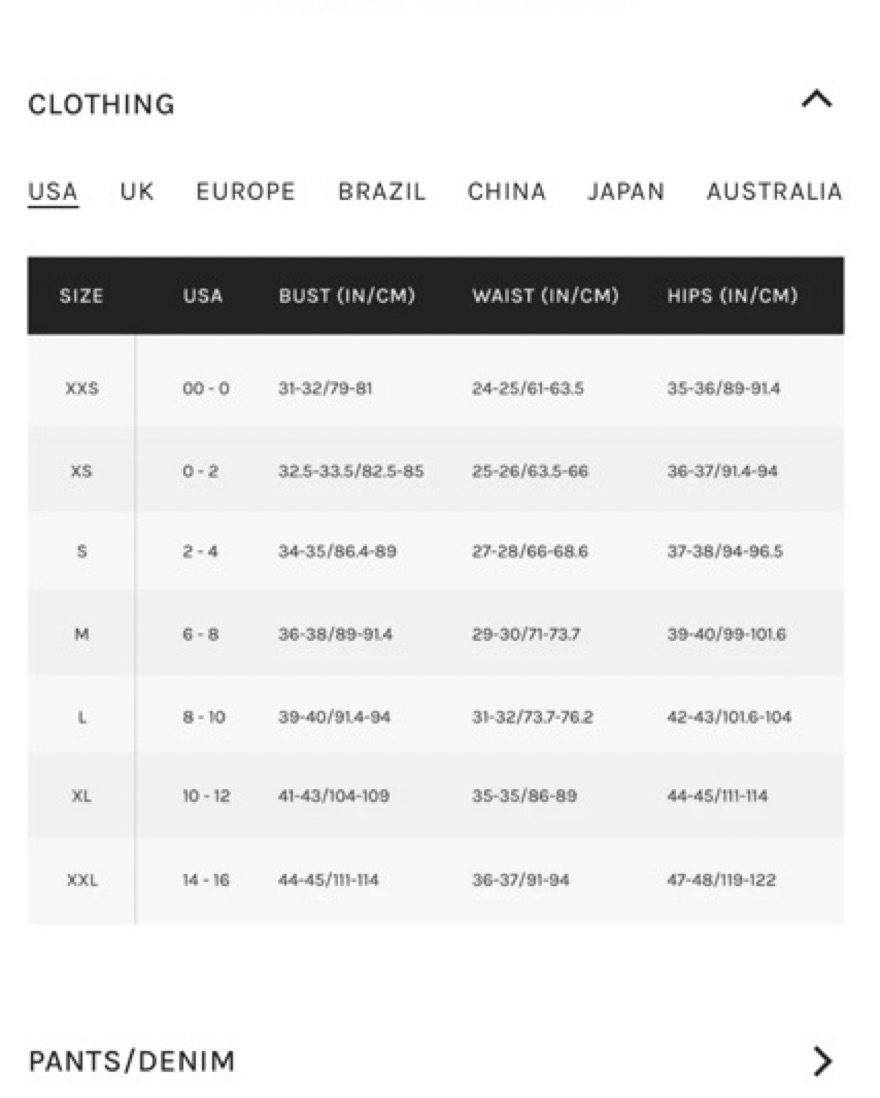Viewport: 880px width, 1098px height.
Task: Switch to the UK size tab
Action: point(137,191)
